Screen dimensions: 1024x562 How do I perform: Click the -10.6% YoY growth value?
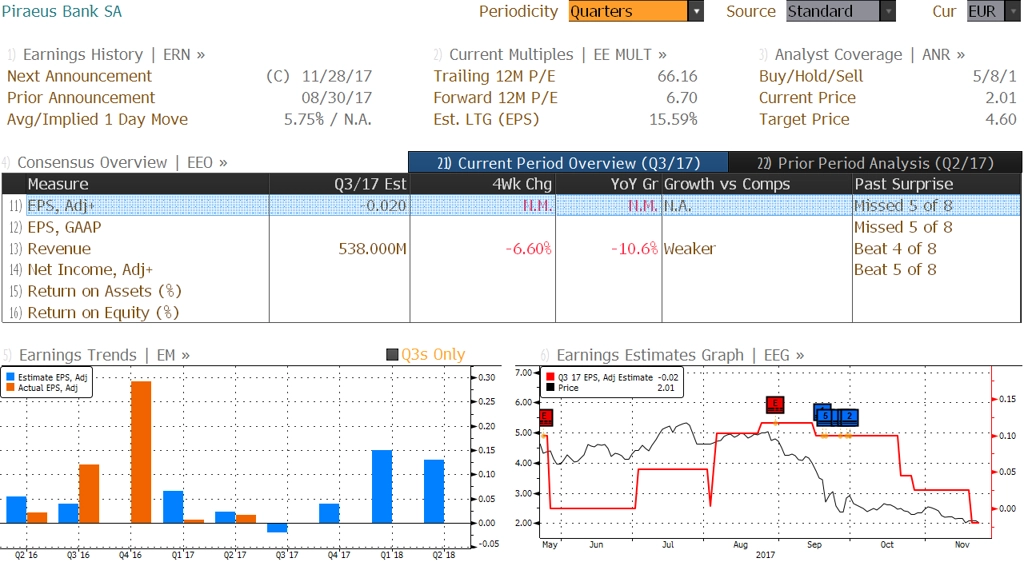click(634, 249)
